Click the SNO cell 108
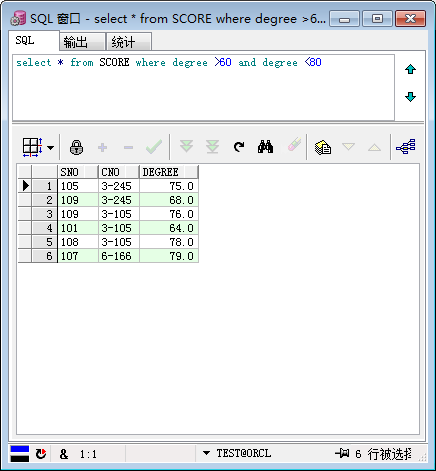 click(78, 242)
